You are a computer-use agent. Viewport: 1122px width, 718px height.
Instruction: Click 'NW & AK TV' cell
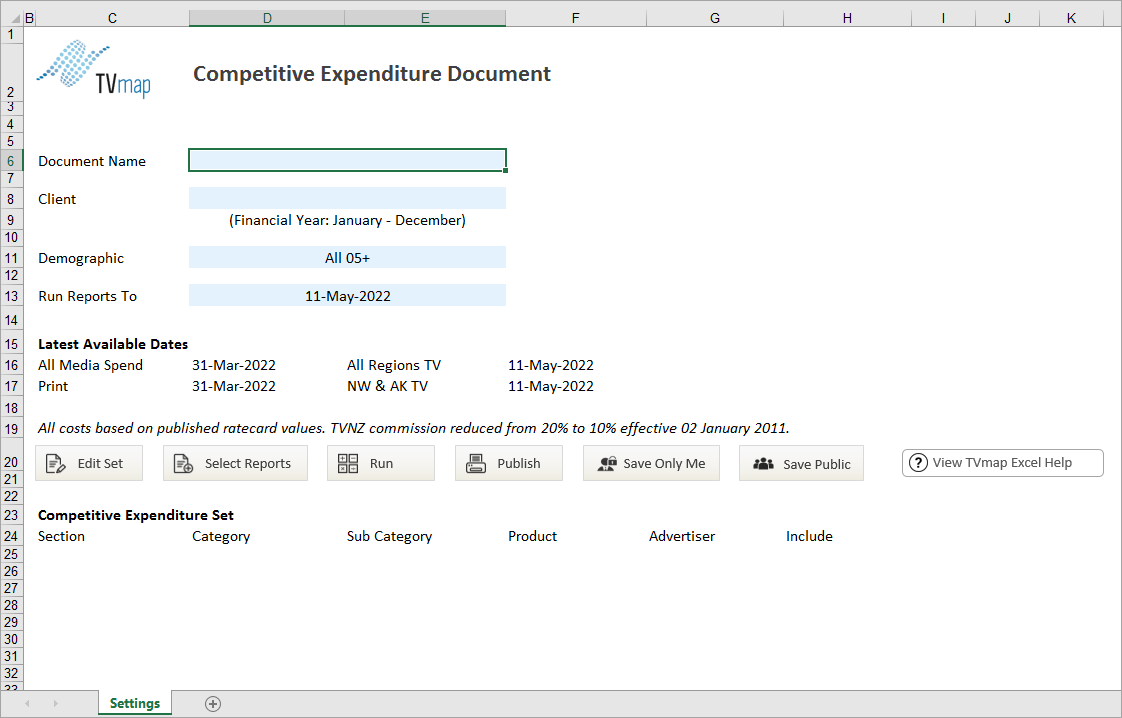(387, 386)
